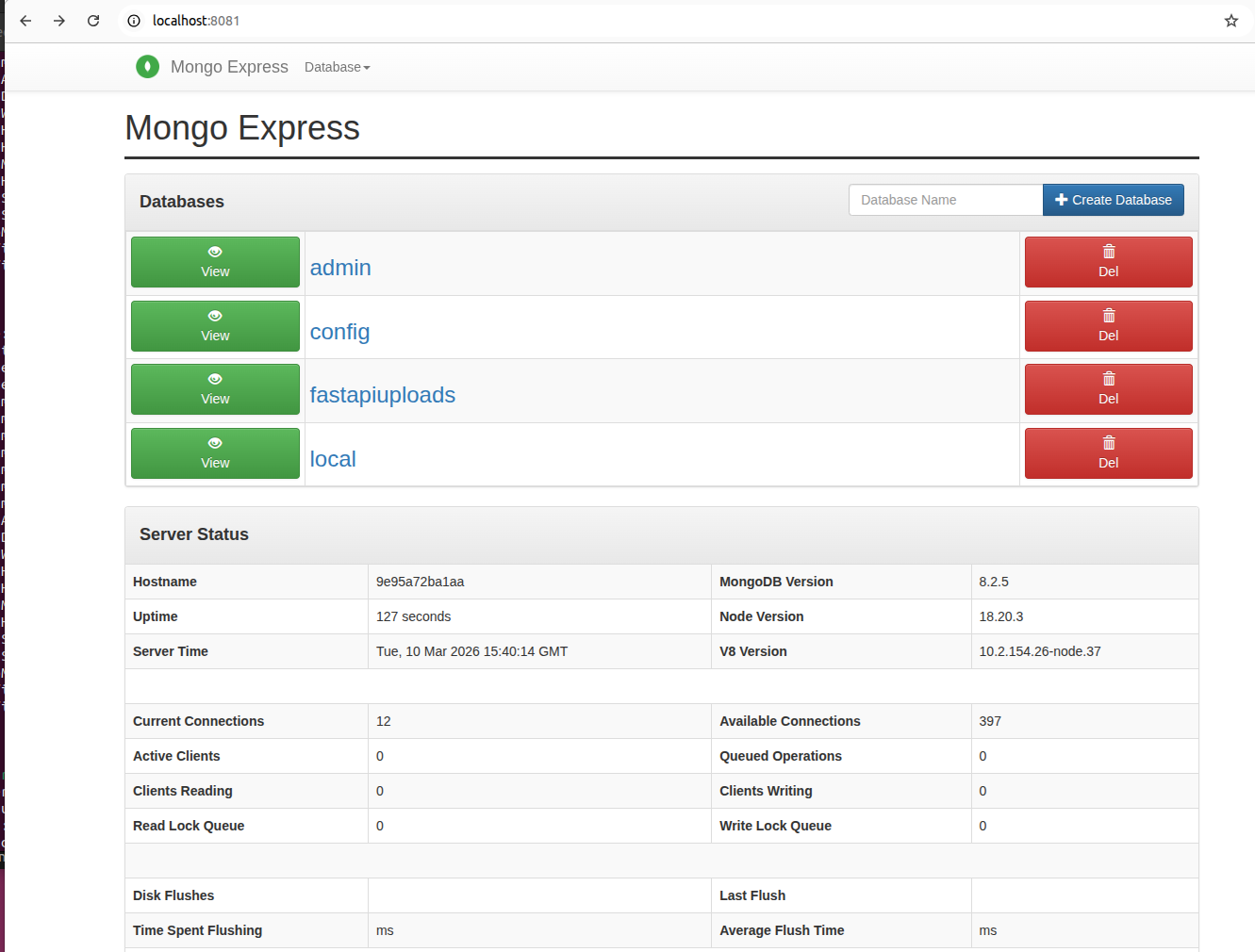
Task: Delete the admin database
Action: click(1108, 262)
